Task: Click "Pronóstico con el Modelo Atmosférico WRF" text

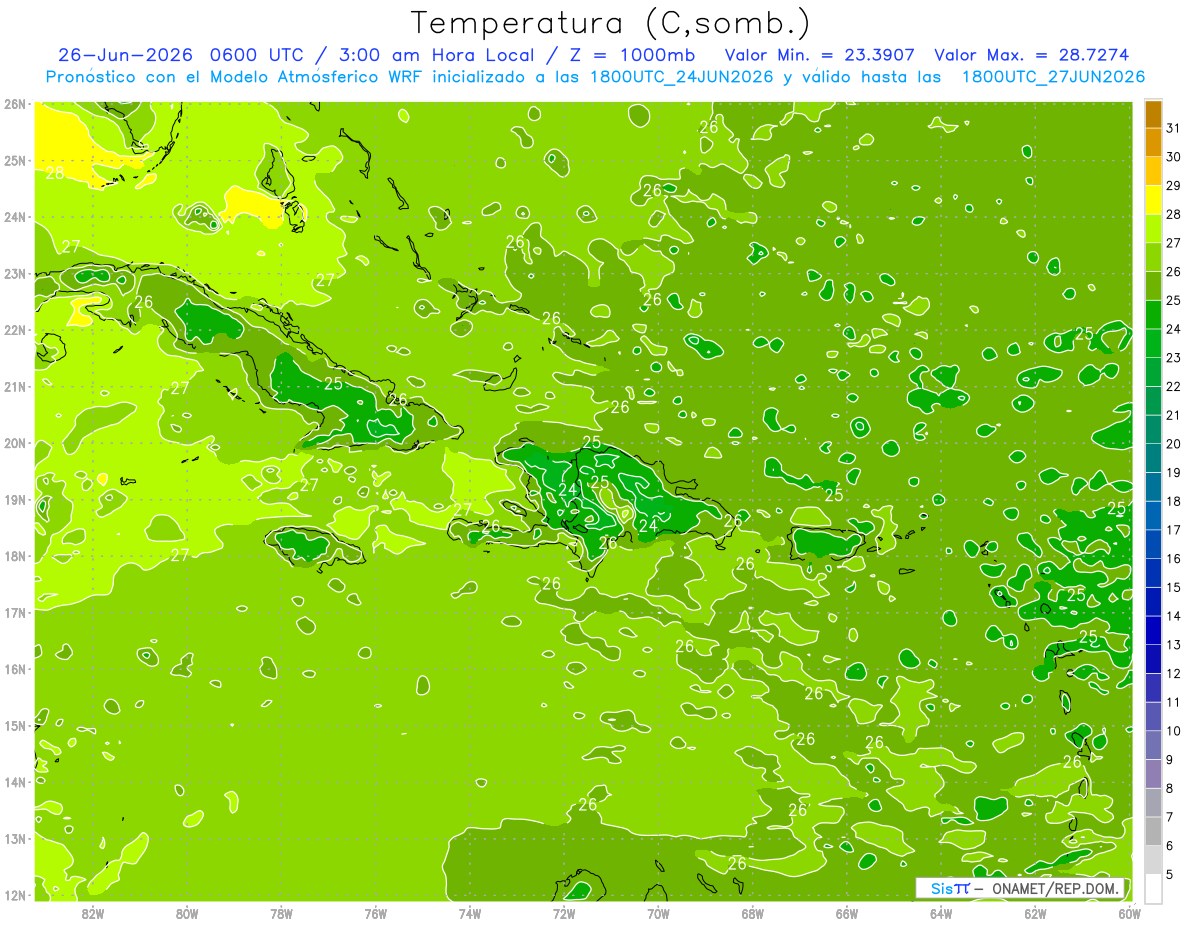Action: [234, 77]
